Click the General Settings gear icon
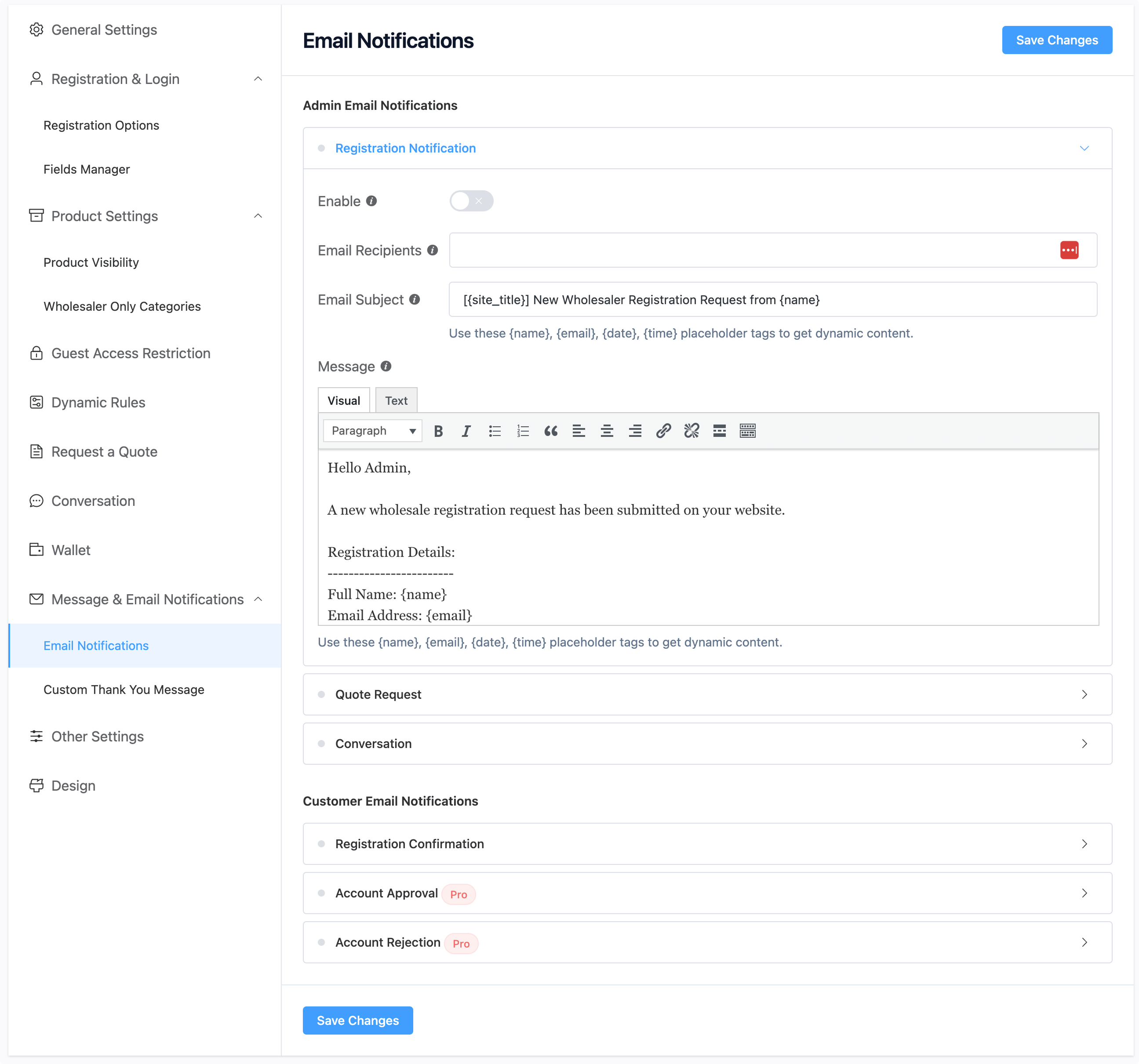This screenshot has height=1064, width=1139. pos(36,30)
